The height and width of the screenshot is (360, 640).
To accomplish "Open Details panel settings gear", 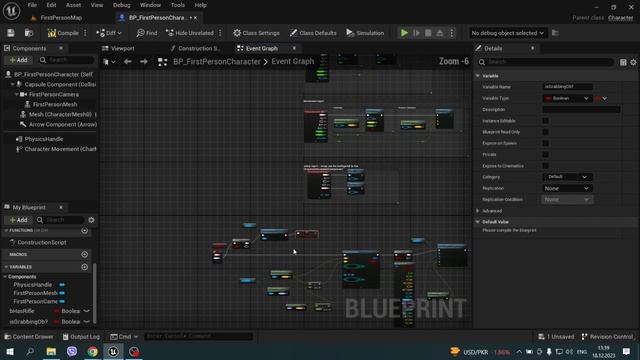I will 633,62.
